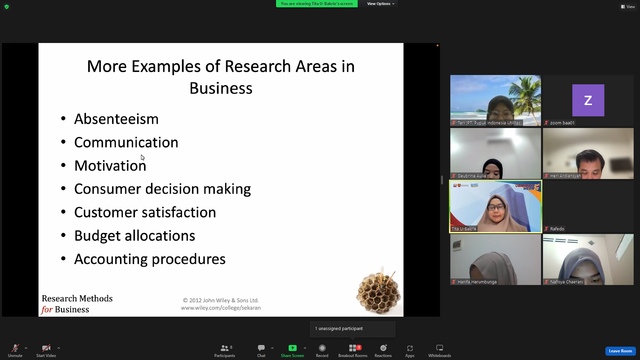The width and height of the screenshot is (640, 360).
Task: Click the panel divider handle beside shared screen
Action: click(x=442, y=180)
